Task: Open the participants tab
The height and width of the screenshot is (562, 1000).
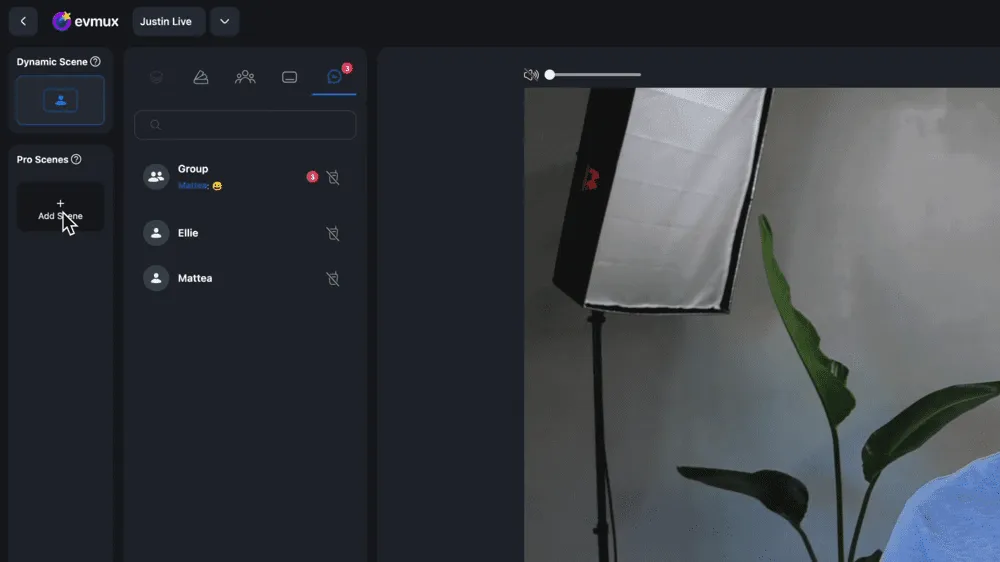Action: click(245, 77)
